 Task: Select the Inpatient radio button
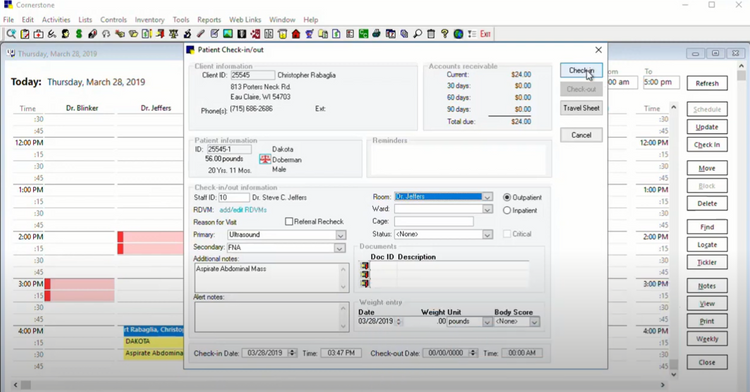[x=507, y=210]
